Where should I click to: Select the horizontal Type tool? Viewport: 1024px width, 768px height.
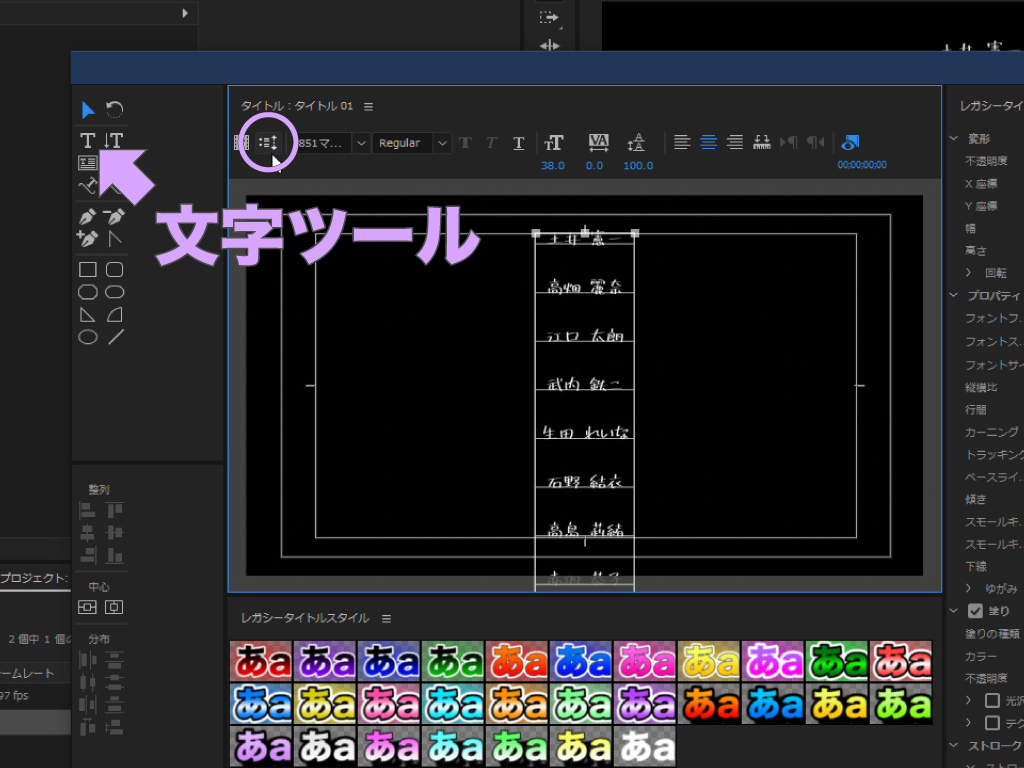tap(88, 141)
